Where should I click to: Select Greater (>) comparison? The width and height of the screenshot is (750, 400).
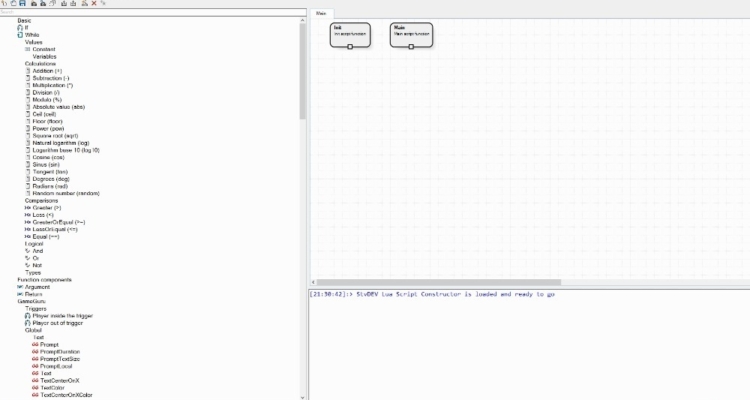pos(43,208)
